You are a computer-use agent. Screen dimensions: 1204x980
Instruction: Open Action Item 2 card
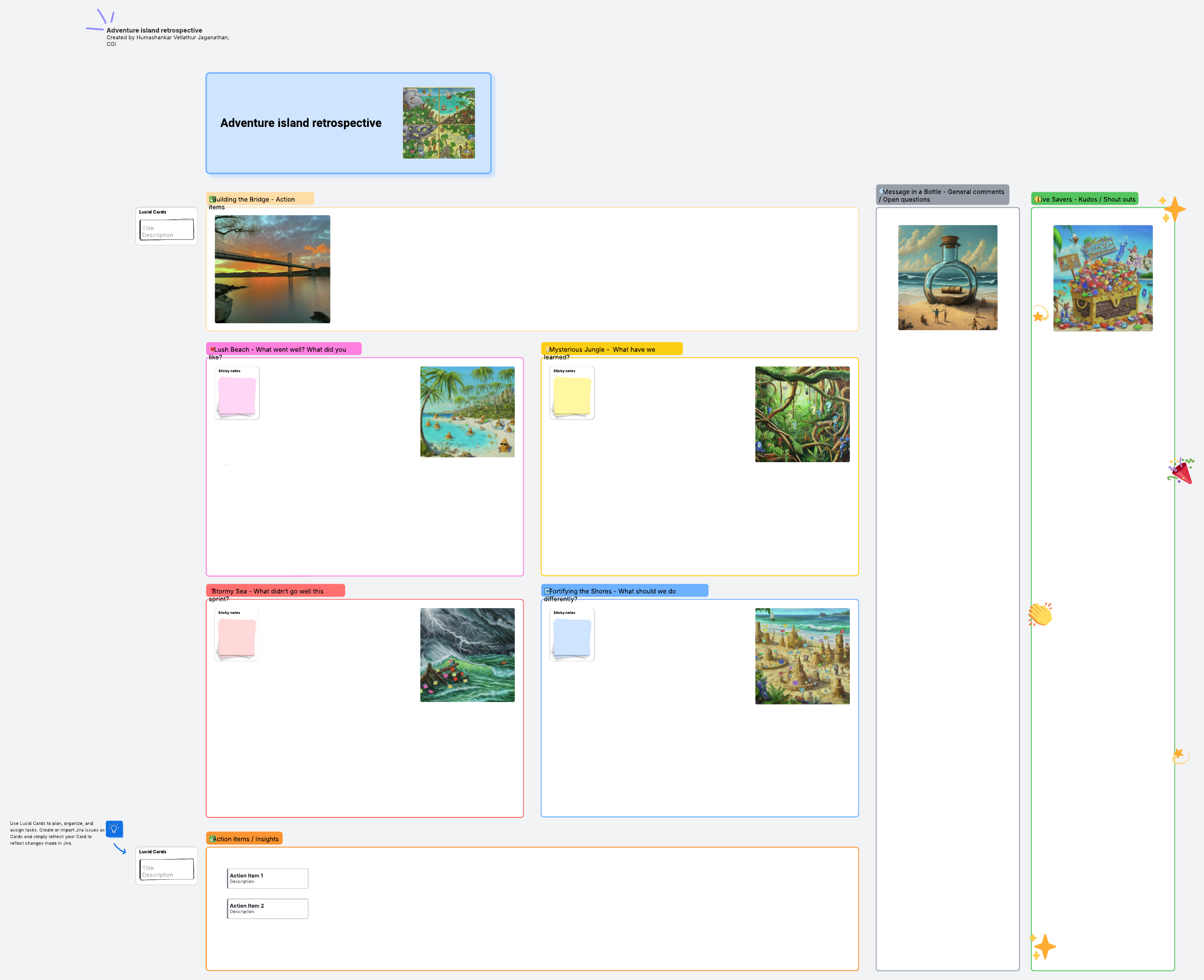pos(267,908)
